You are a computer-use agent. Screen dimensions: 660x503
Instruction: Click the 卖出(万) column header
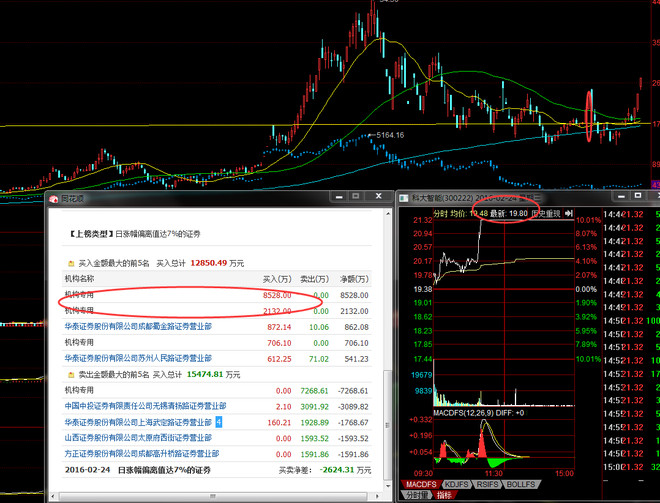pyautogui.click(x=314, y=279)
